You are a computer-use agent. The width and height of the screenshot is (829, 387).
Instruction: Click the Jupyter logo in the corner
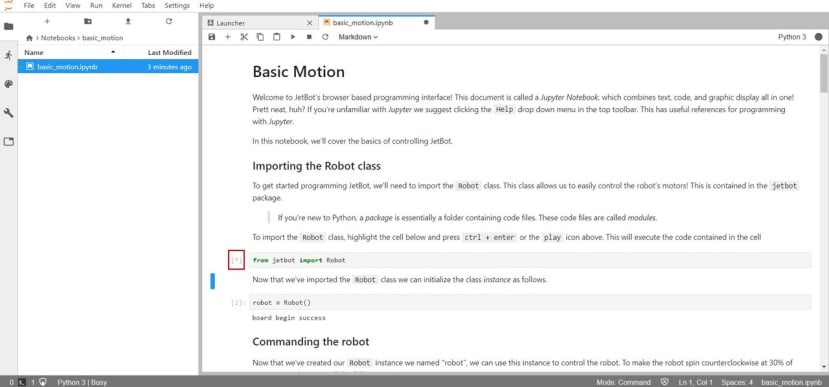click(7, 5)
